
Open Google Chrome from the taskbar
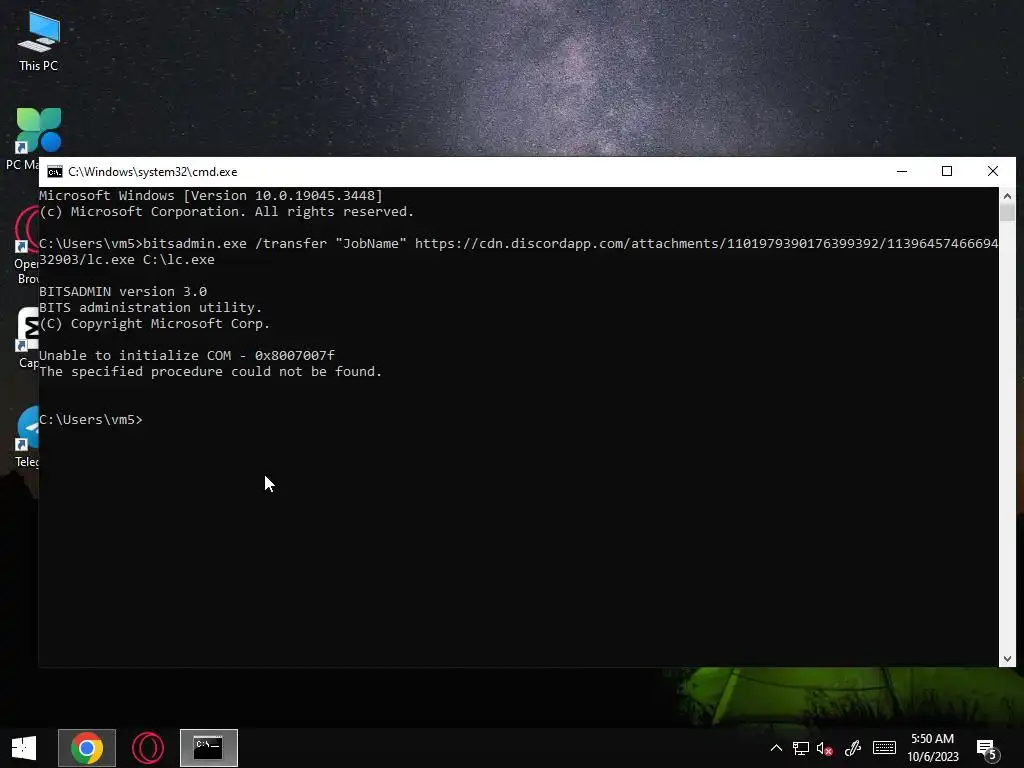tap(87, 748)
